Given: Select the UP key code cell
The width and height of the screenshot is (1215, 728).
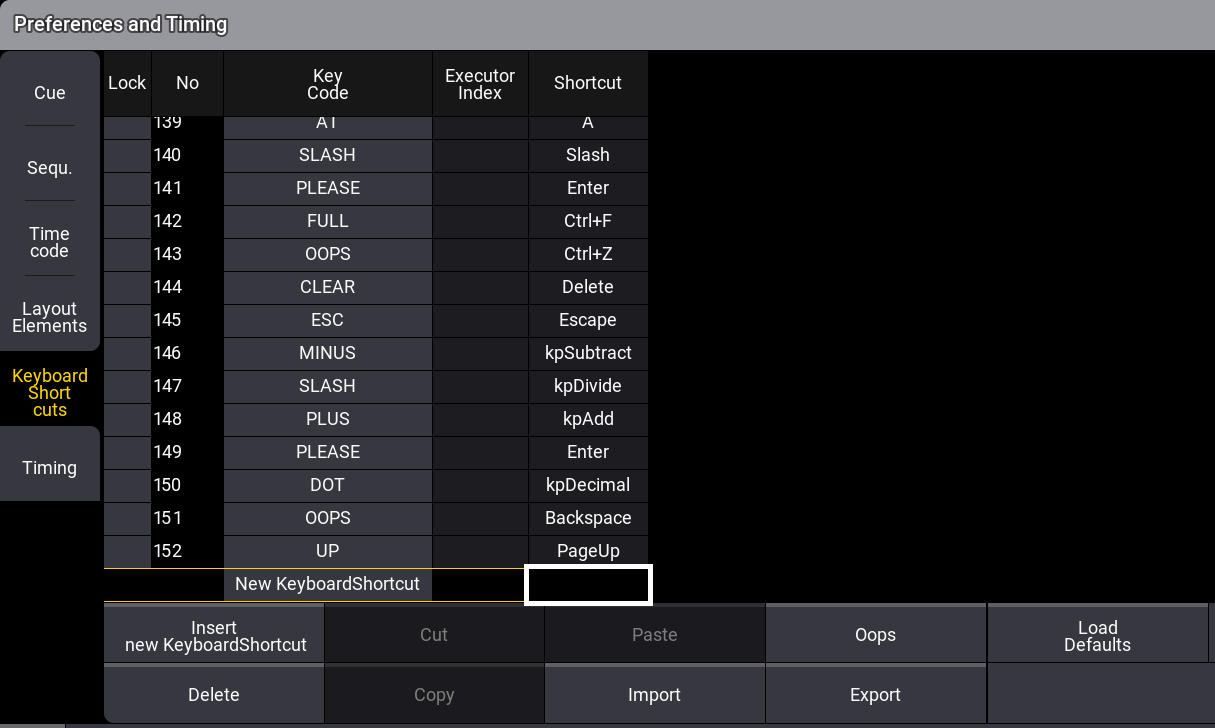Looking at the screenshot, I should click(328, 551).
